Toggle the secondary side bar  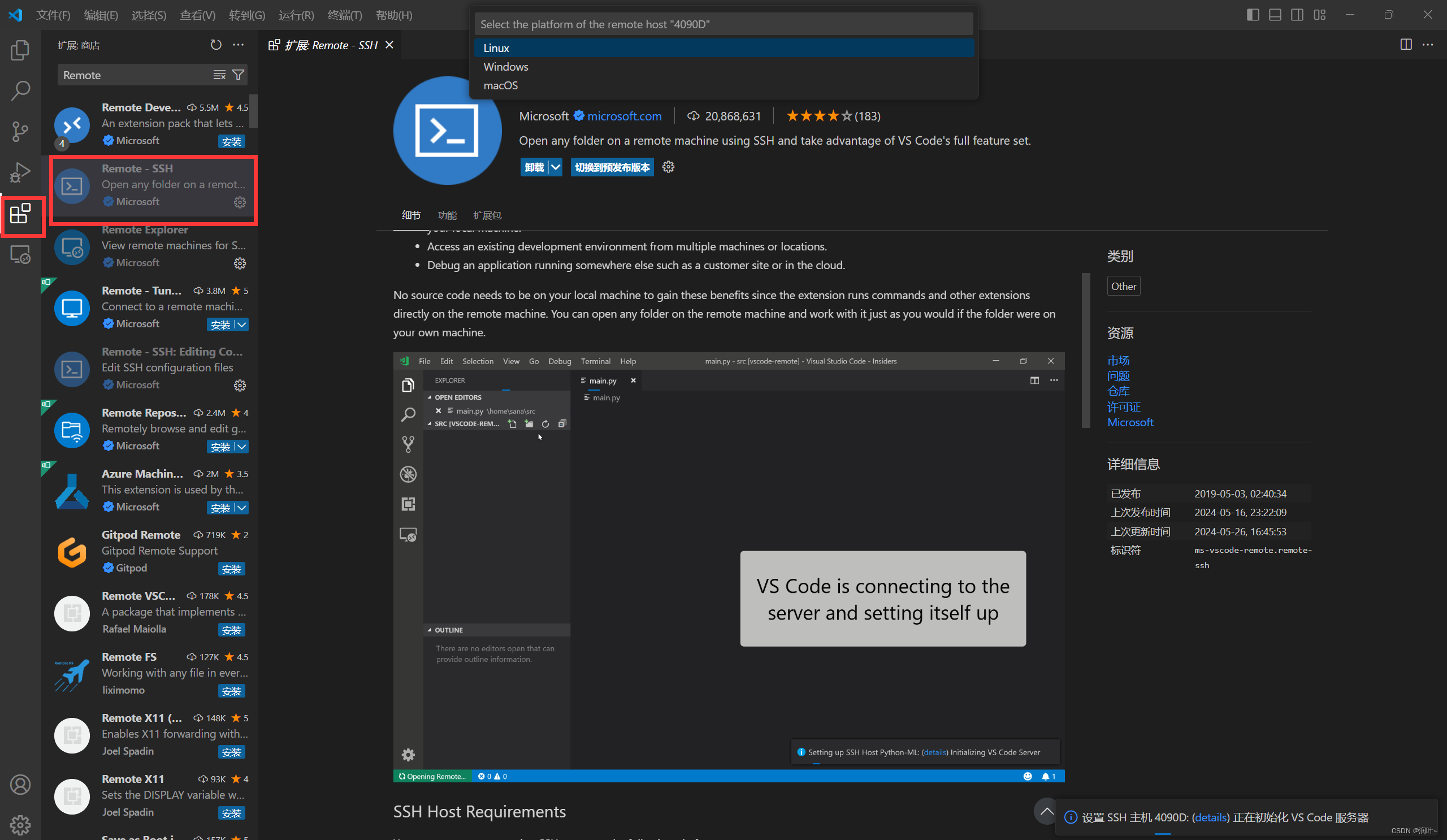pos(1297,14)
